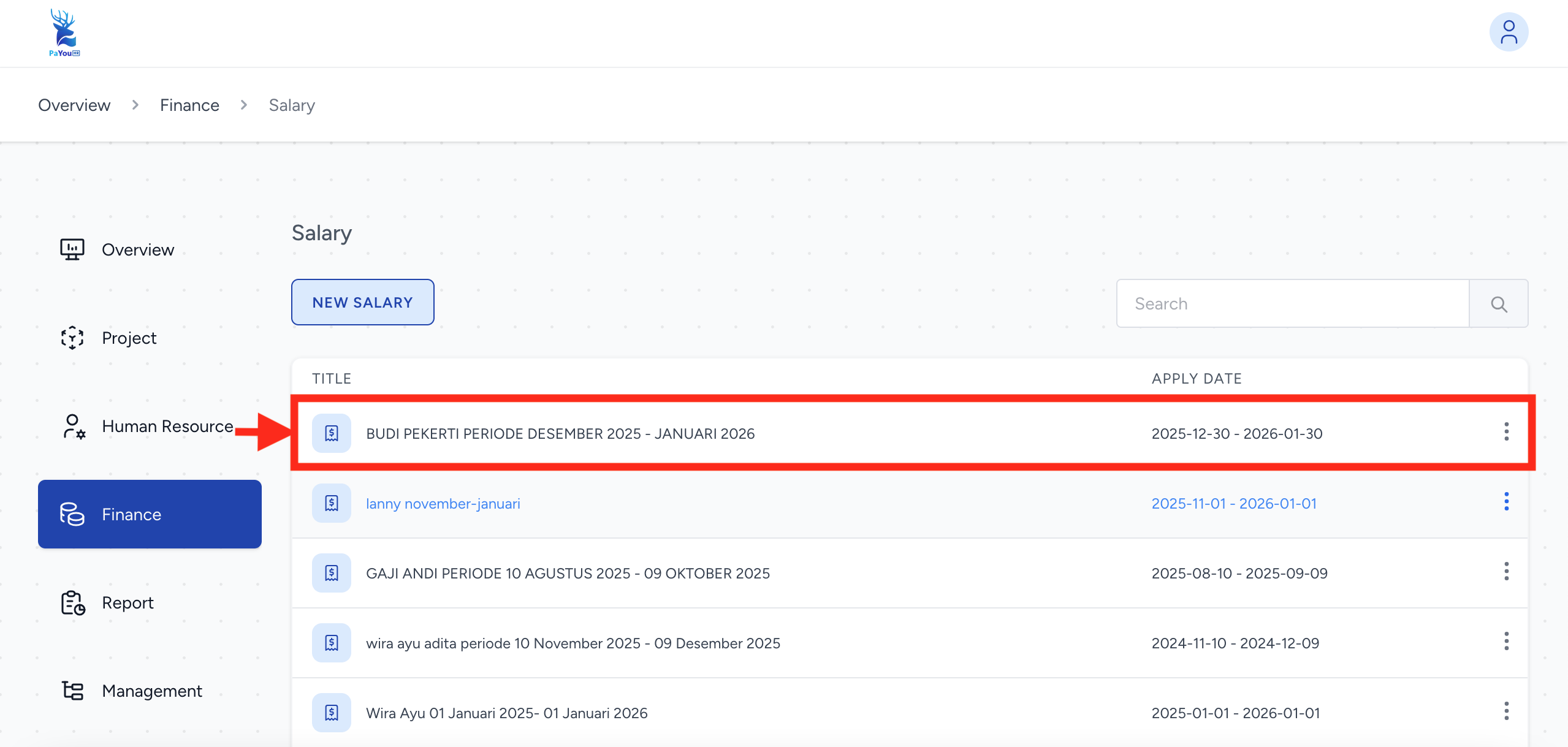Click the salary receipt icon for BUDI PEKERTI

[332, 433]
